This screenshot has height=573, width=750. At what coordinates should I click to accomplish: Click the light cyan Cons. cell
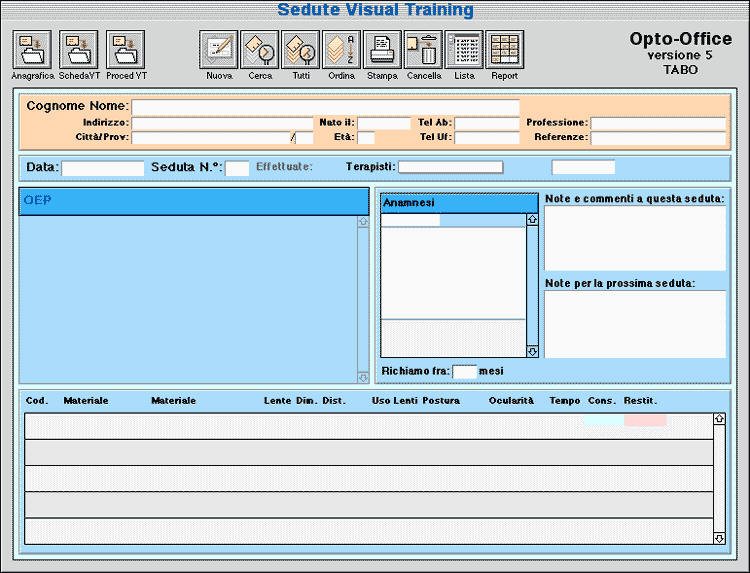tap(604, 420)
